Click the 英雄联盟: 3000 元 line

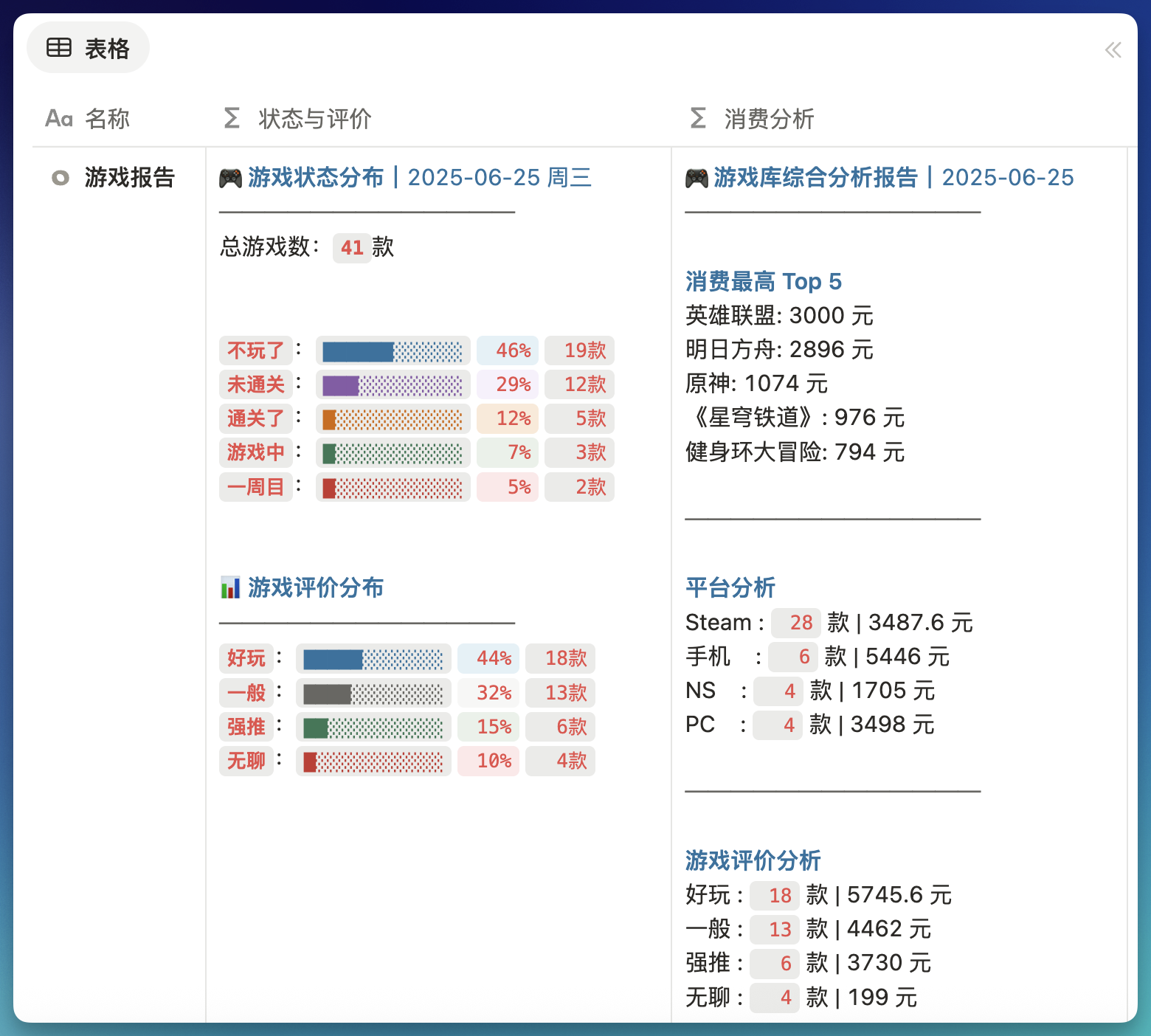tap(779, 316)
